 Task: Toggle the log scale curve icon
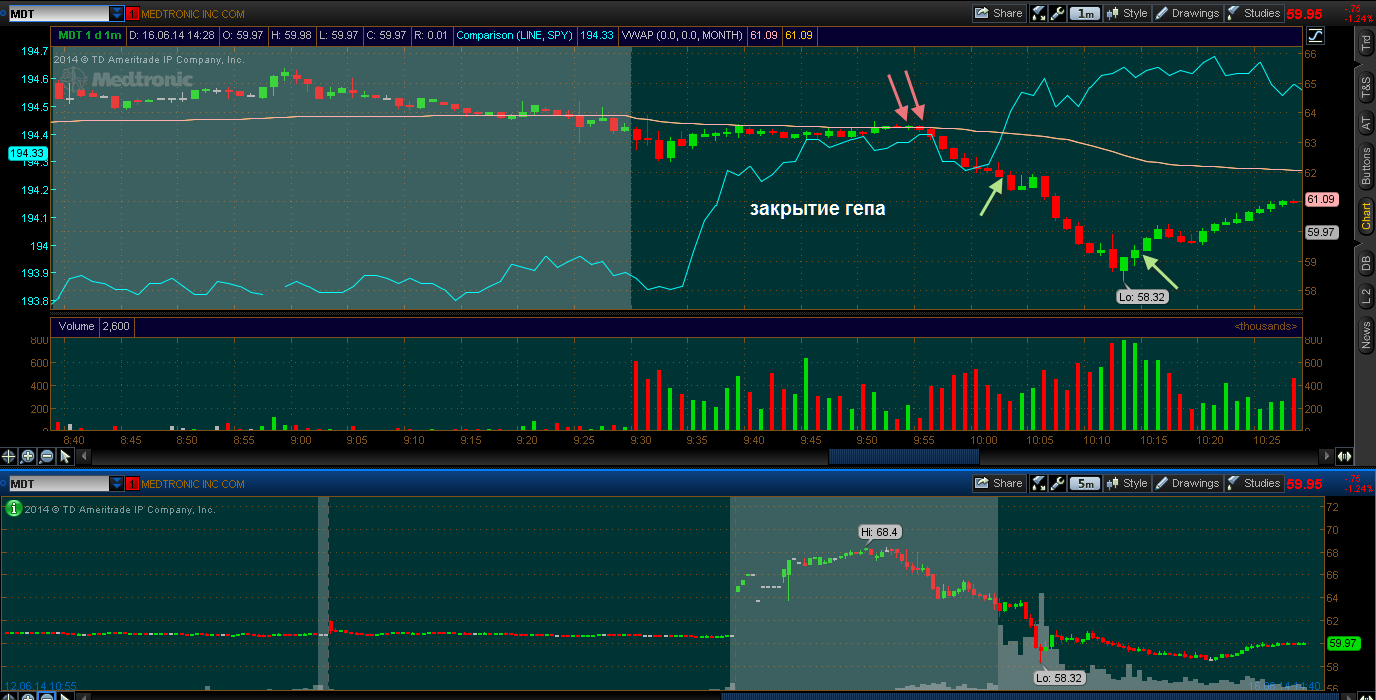tap(1315, 35)
